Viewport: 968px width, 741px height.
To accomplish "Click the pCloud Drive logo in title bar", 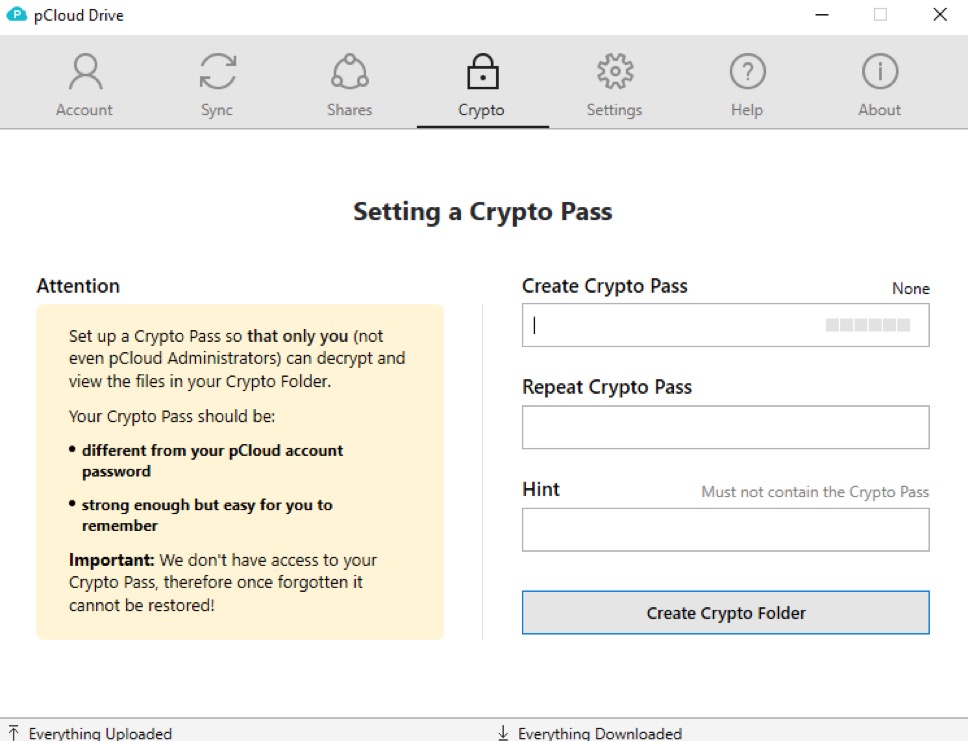I will pyautogui.click(x=16, y=14).
